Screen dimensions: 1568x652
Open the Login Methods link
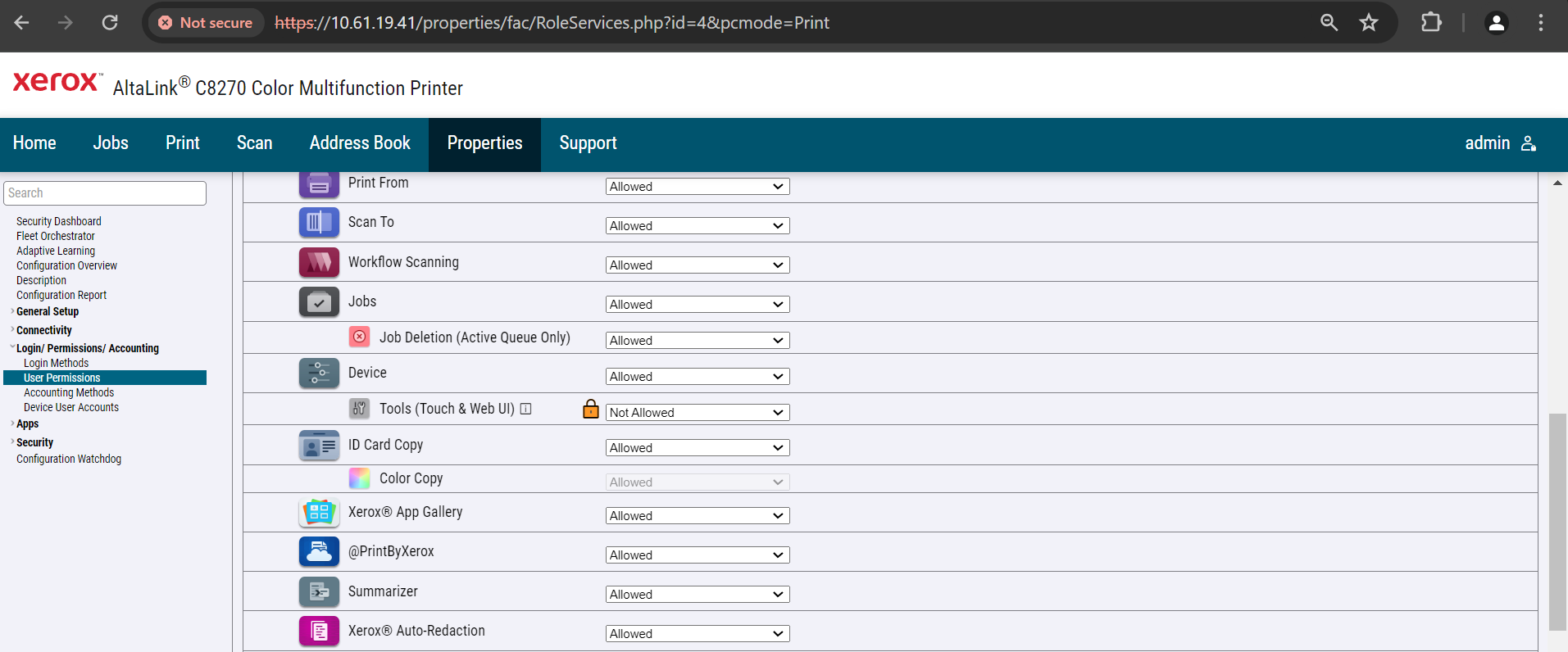coord(56,363)
